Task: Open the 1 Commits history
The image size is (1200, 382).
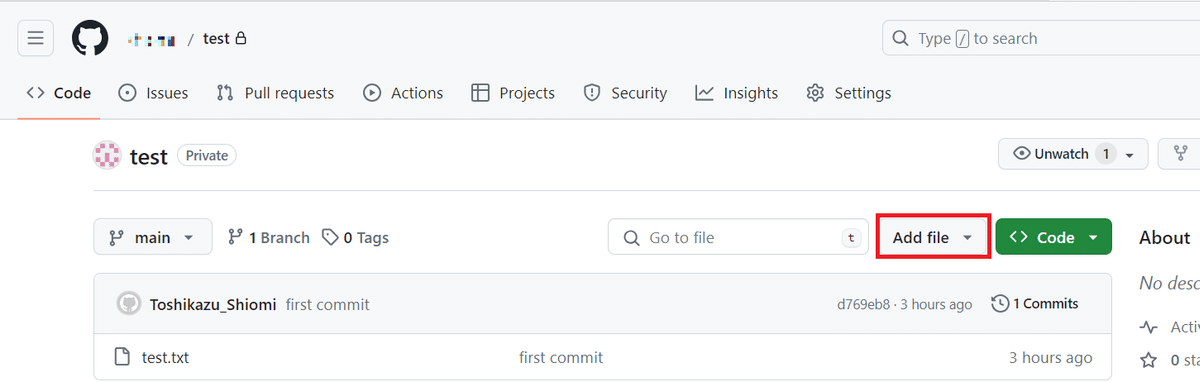Action: click(1035, 303)
